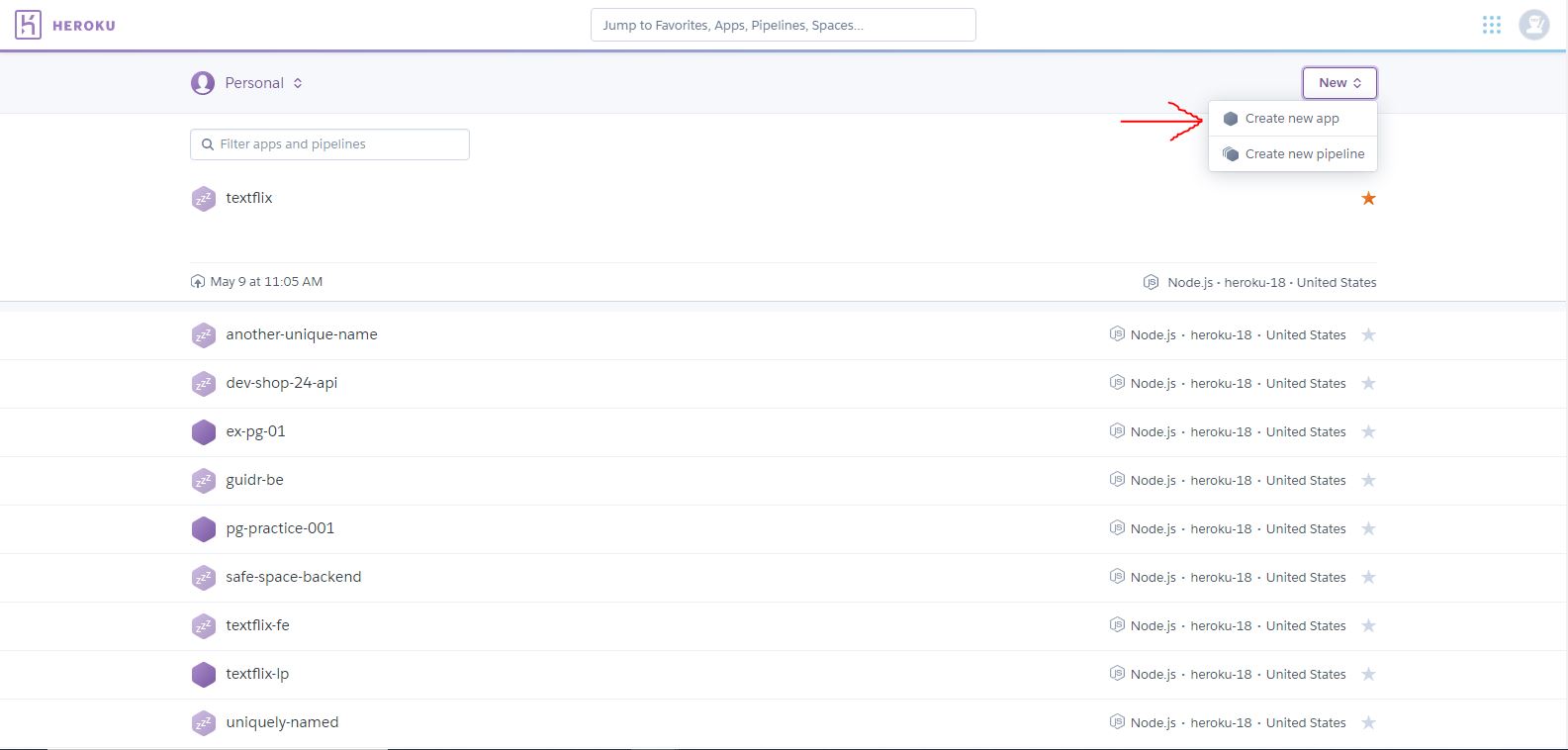Screen dimensions: 1568x750
Task: Focus the Filter apps and pipelines field
Action: point(329,144)
